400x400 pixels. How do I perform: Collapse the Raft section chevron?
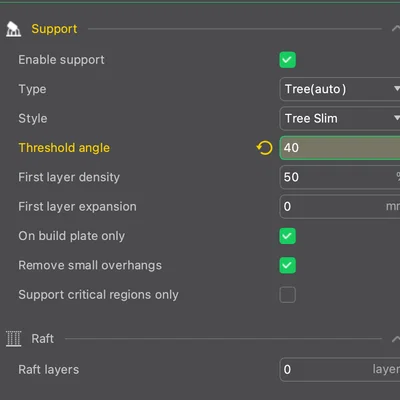(x=396, y=339)
